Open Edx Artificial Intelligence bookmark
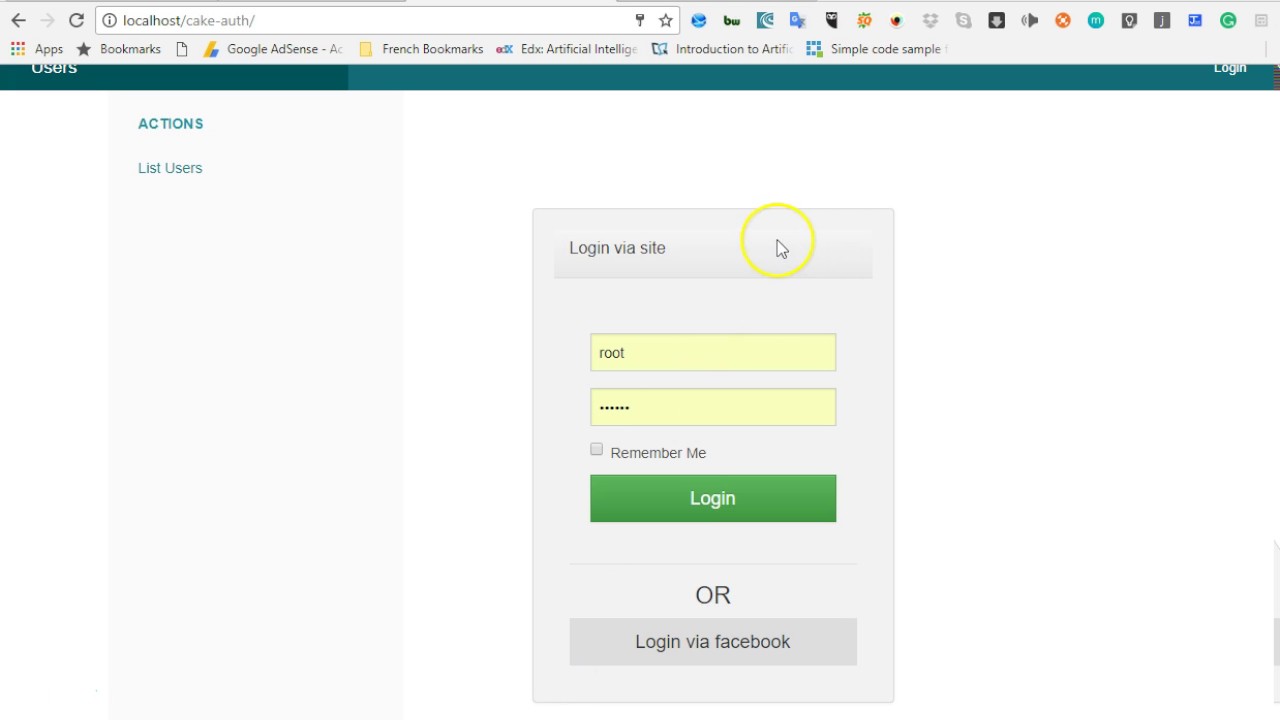 [567, 49]
